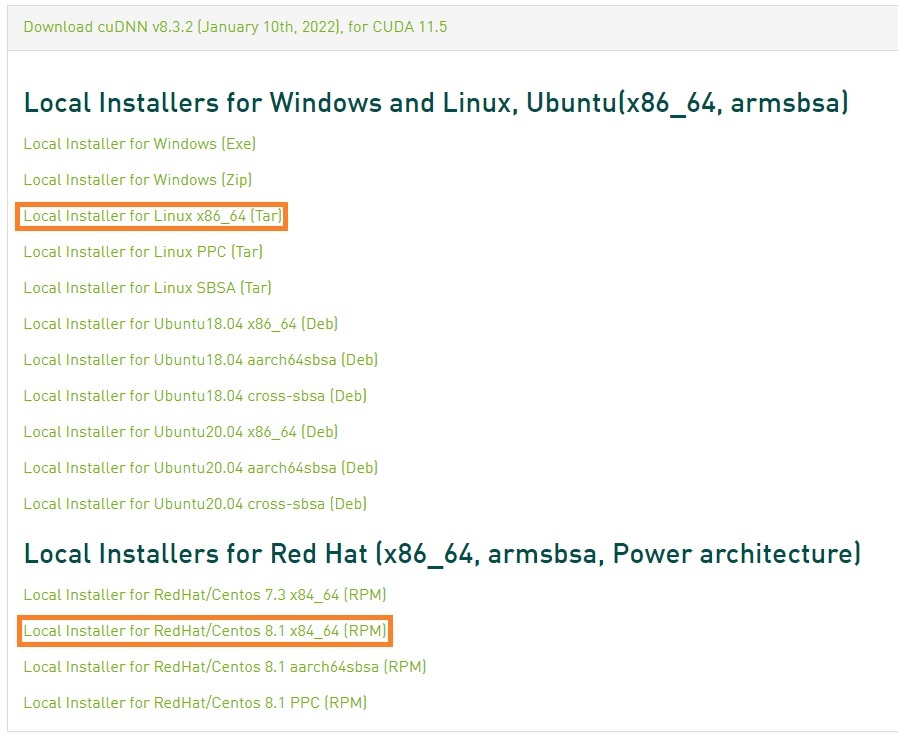Click RedHat/Centos 8.1 x84_64 (RPM) installer

click(205, 631)
